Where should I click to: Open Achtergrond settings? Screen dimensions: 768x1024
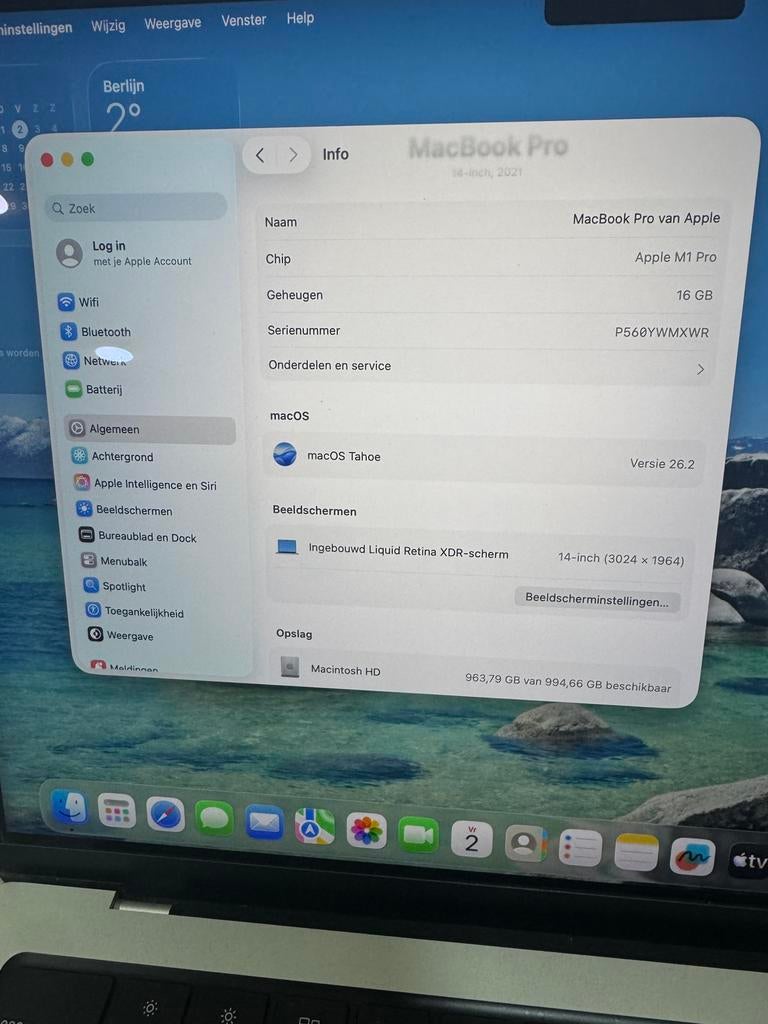112,456
